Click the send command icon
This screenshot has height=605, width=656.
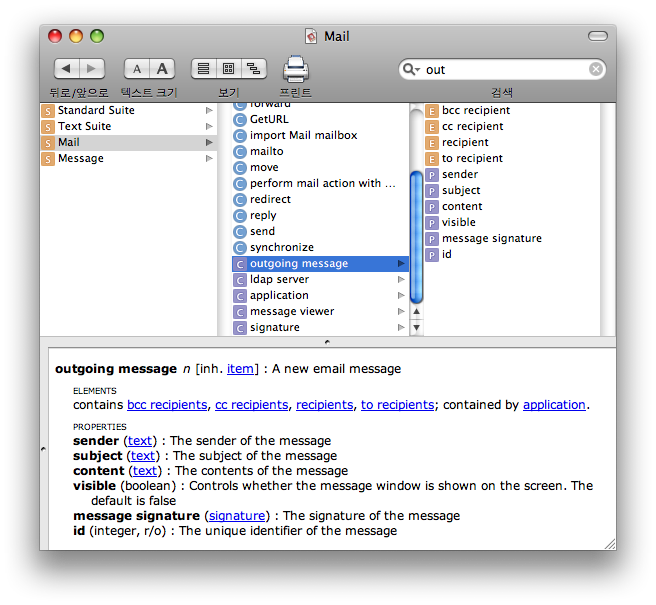(x=240, y=232)
